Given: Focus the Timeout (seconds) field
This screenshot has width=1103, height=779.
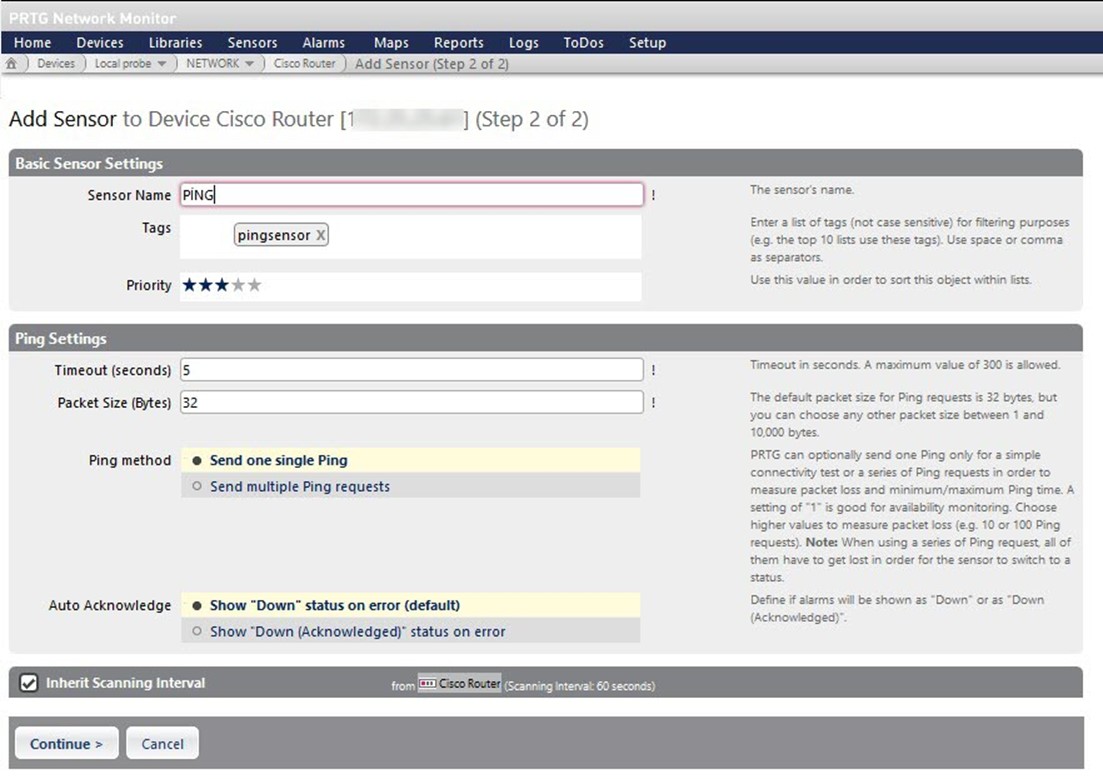Looking at the screenshot, I should coord(412,369).
